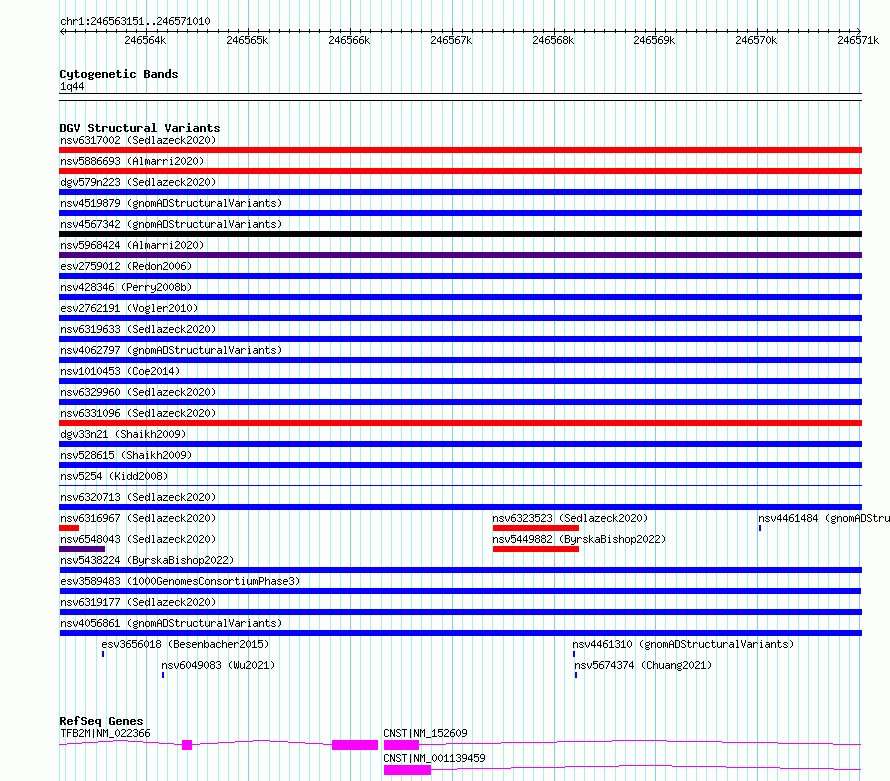
Task: Click small TFB2M exon block
Action: point(187,745)
